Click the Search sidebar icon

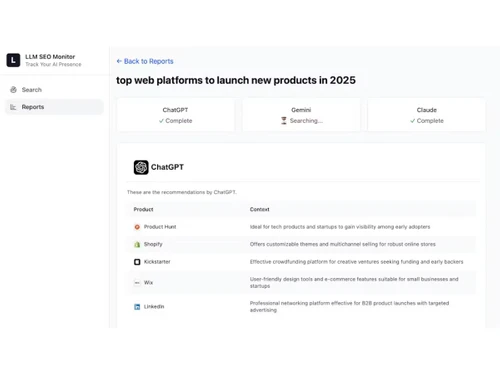[x=13, y=90]
